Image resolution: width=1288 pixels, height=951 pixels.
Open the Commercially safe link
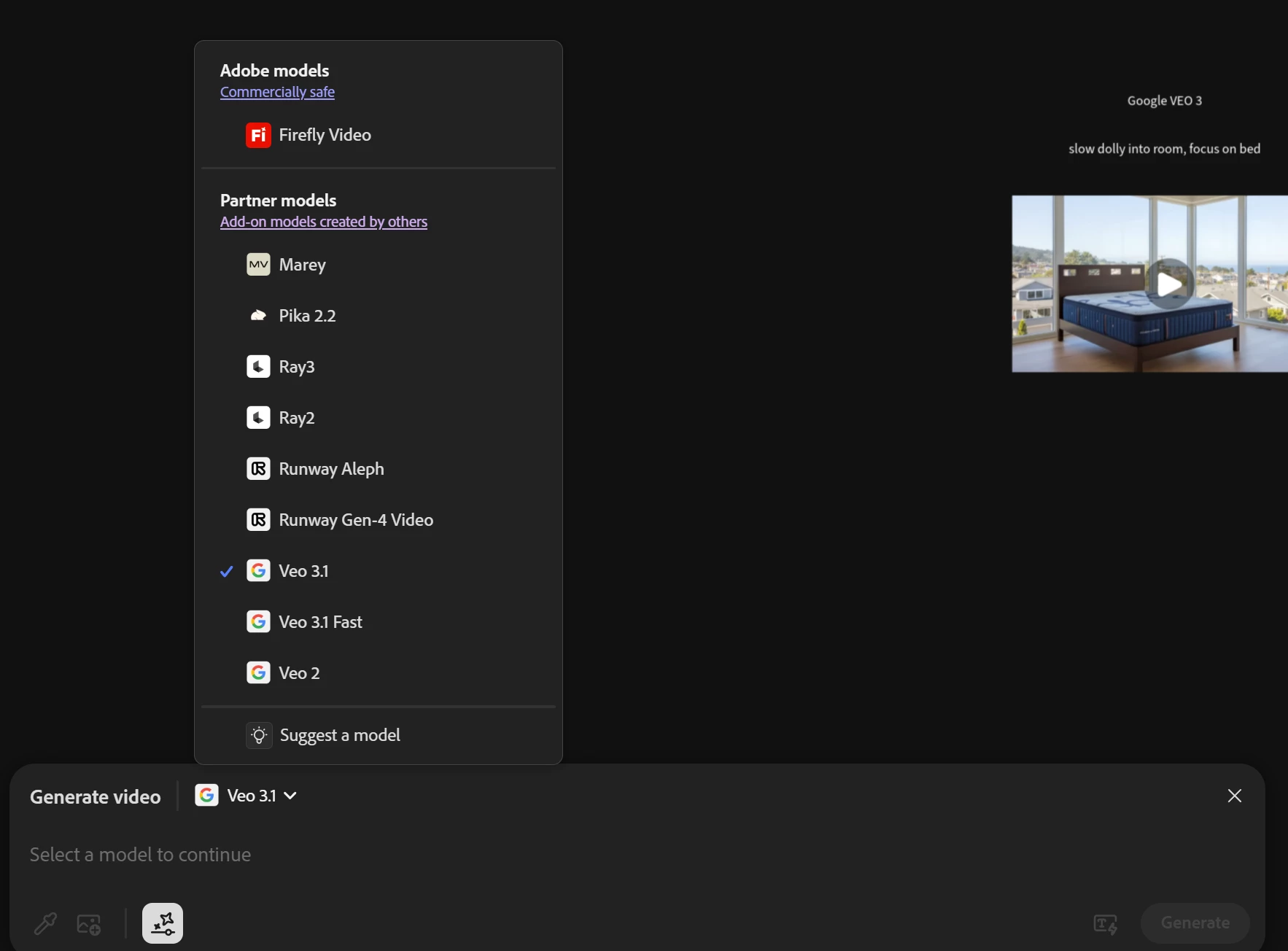277,92
